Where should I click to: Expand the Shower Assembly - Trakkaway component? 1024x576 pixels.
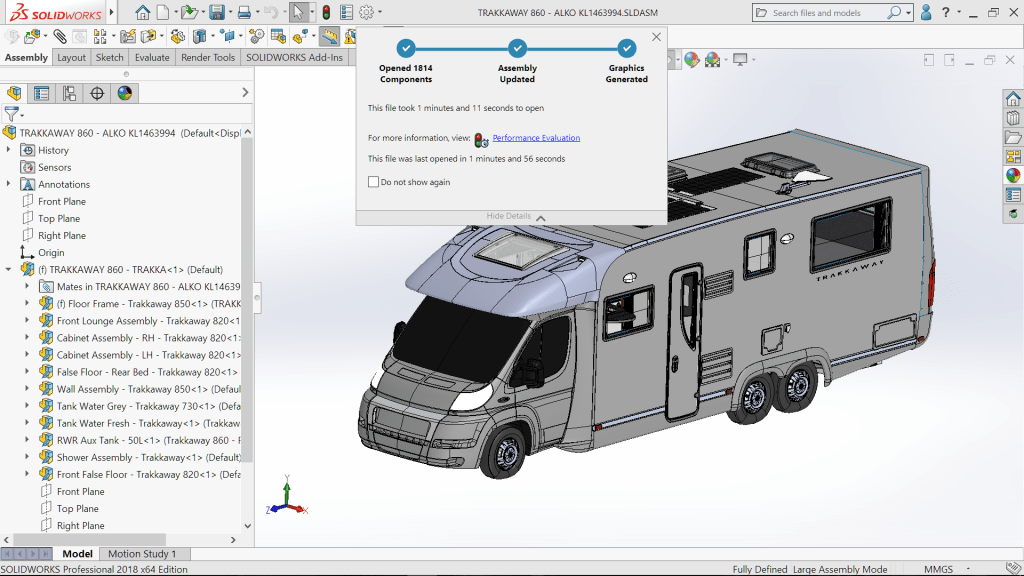(x=27, y=457)
